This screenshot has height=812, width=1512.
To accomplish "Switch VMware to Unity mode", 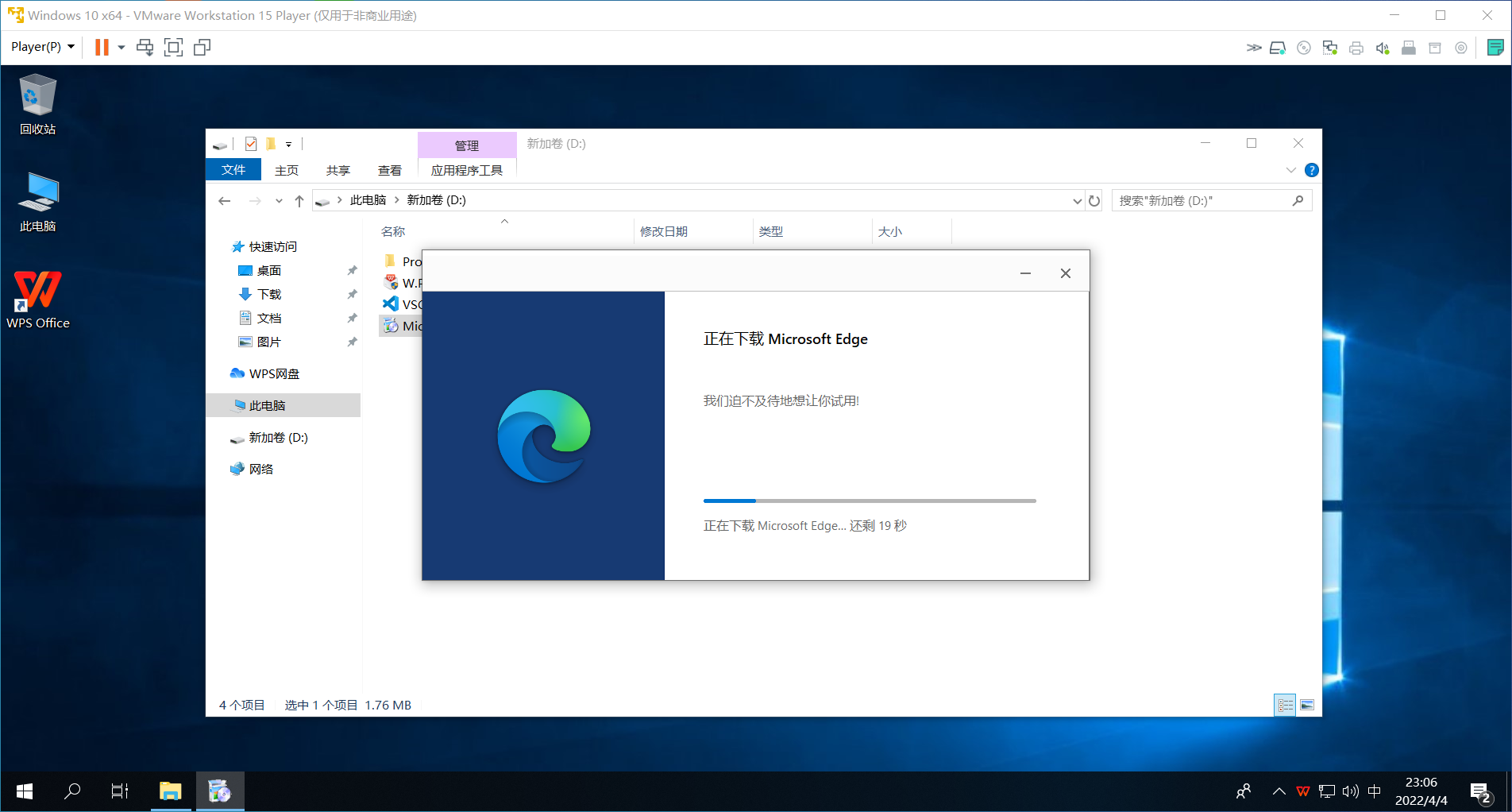I will [x=202, y=47].
